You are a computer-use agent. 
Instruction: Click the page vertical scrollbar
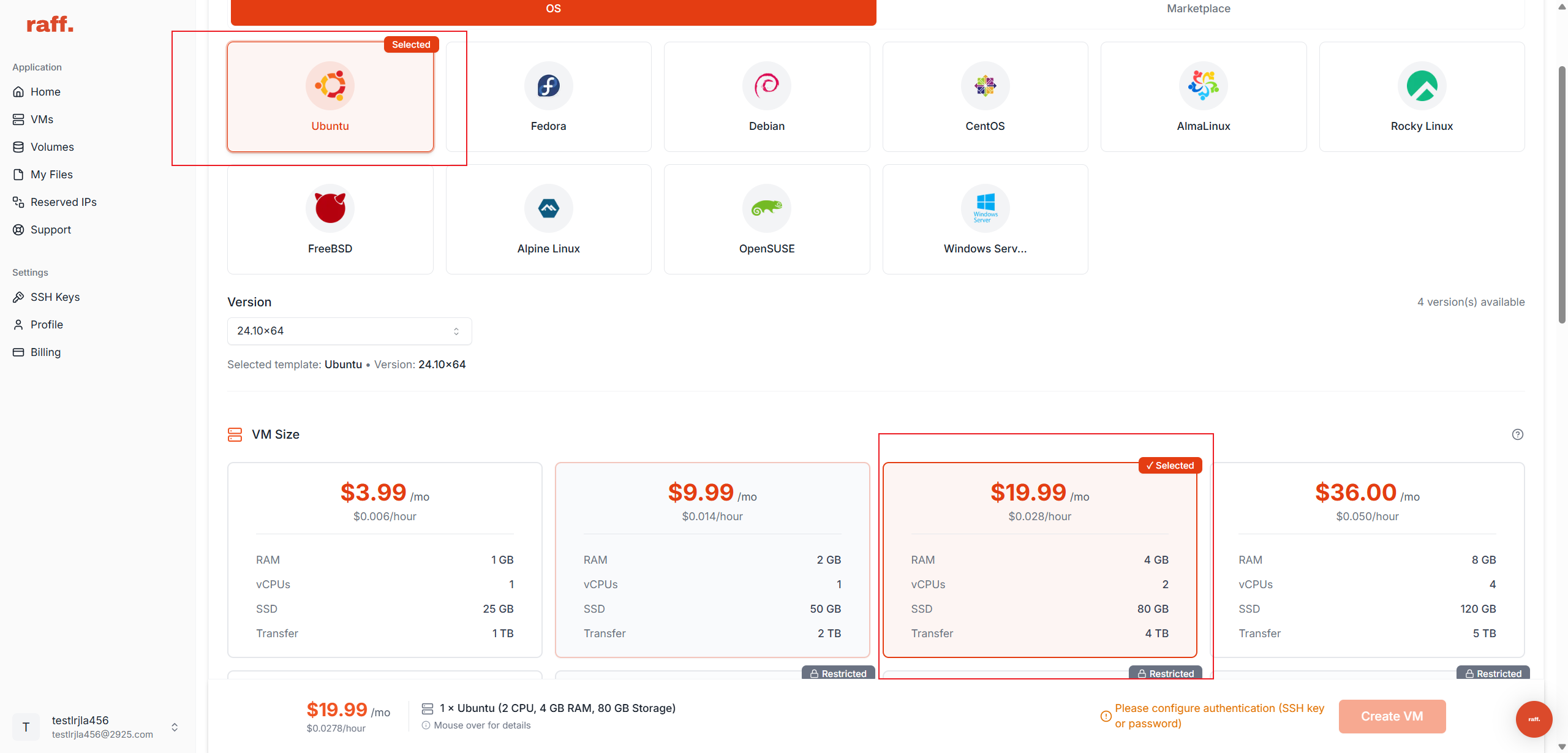click(1562, 196)
